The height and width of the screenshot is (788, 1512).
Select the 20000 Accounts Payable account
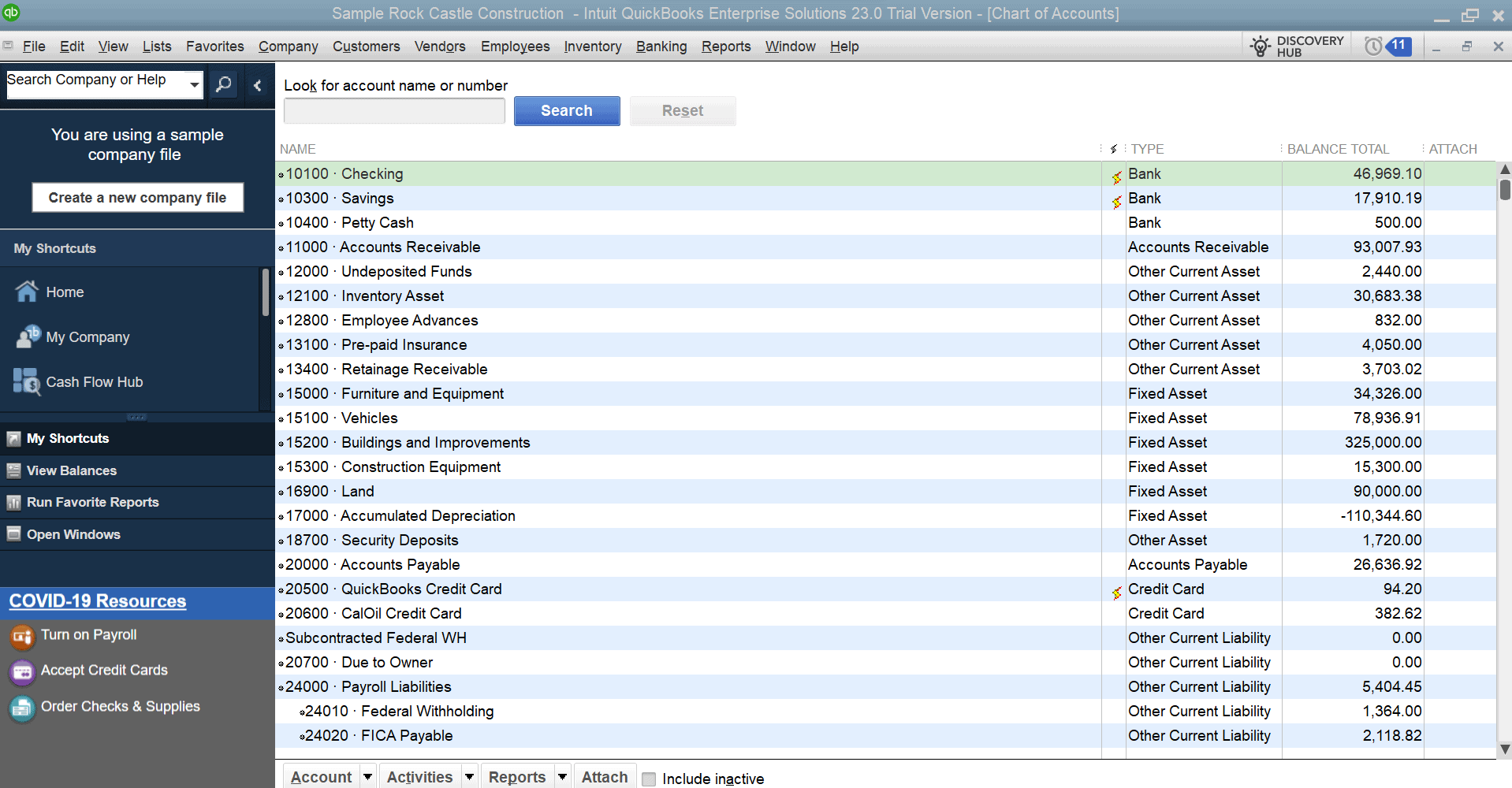click(885, 565)
